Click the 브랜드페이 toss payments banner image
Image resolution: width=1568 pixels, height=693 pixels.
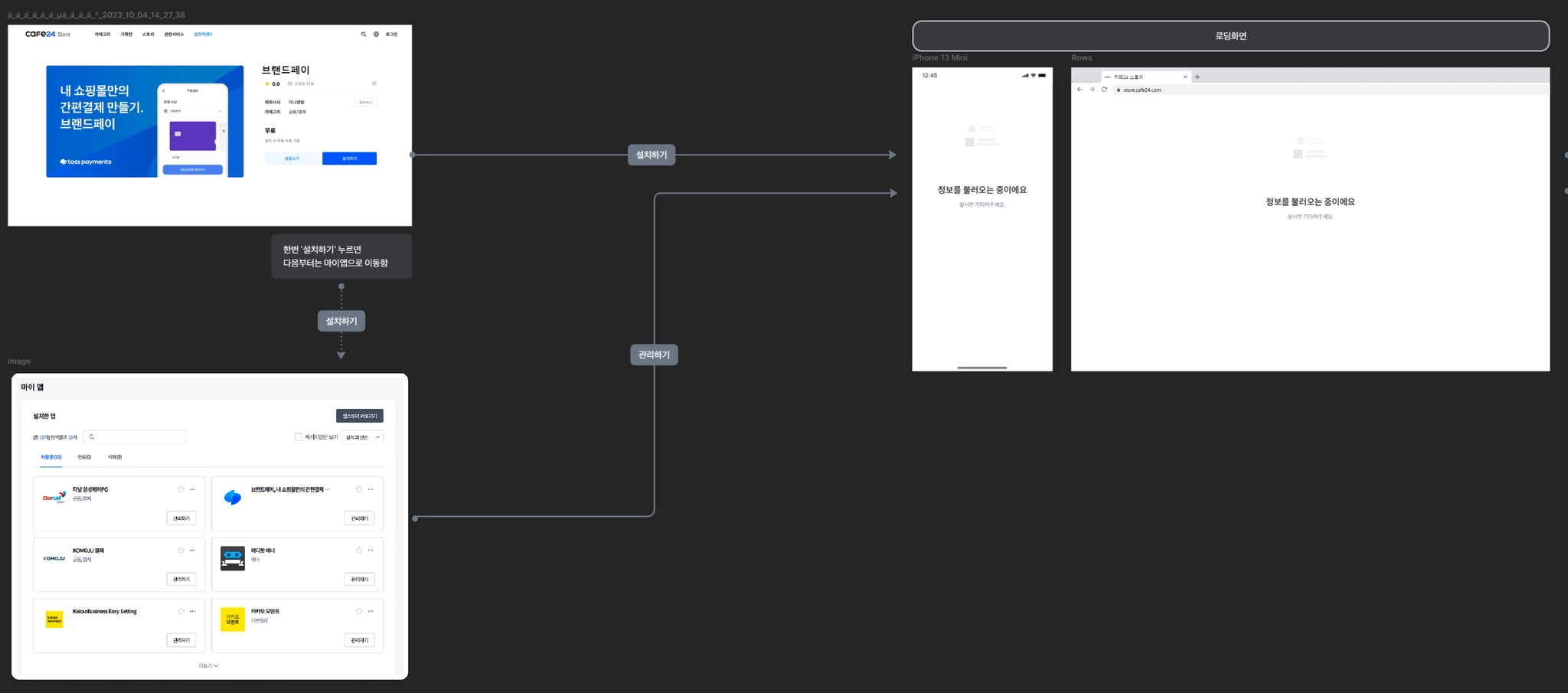(x=145, y=121)
